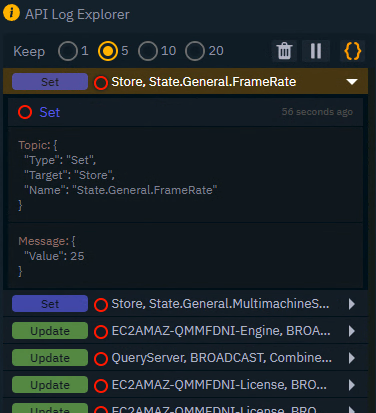The image size is (376, 413).
Task: Select Keep 20 radio option
Action: pyautogui.click(x=195, y=51)
